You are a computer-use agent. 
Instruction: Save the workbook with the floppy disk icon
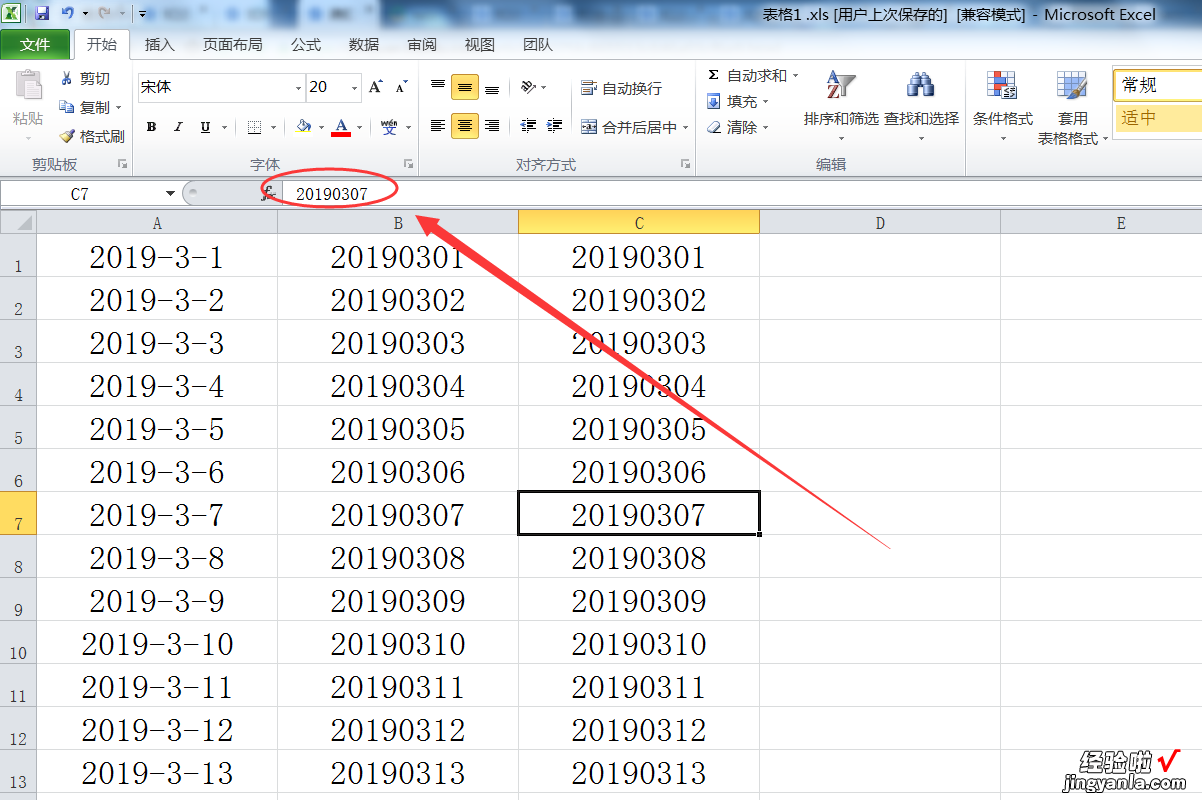[42, 14]
